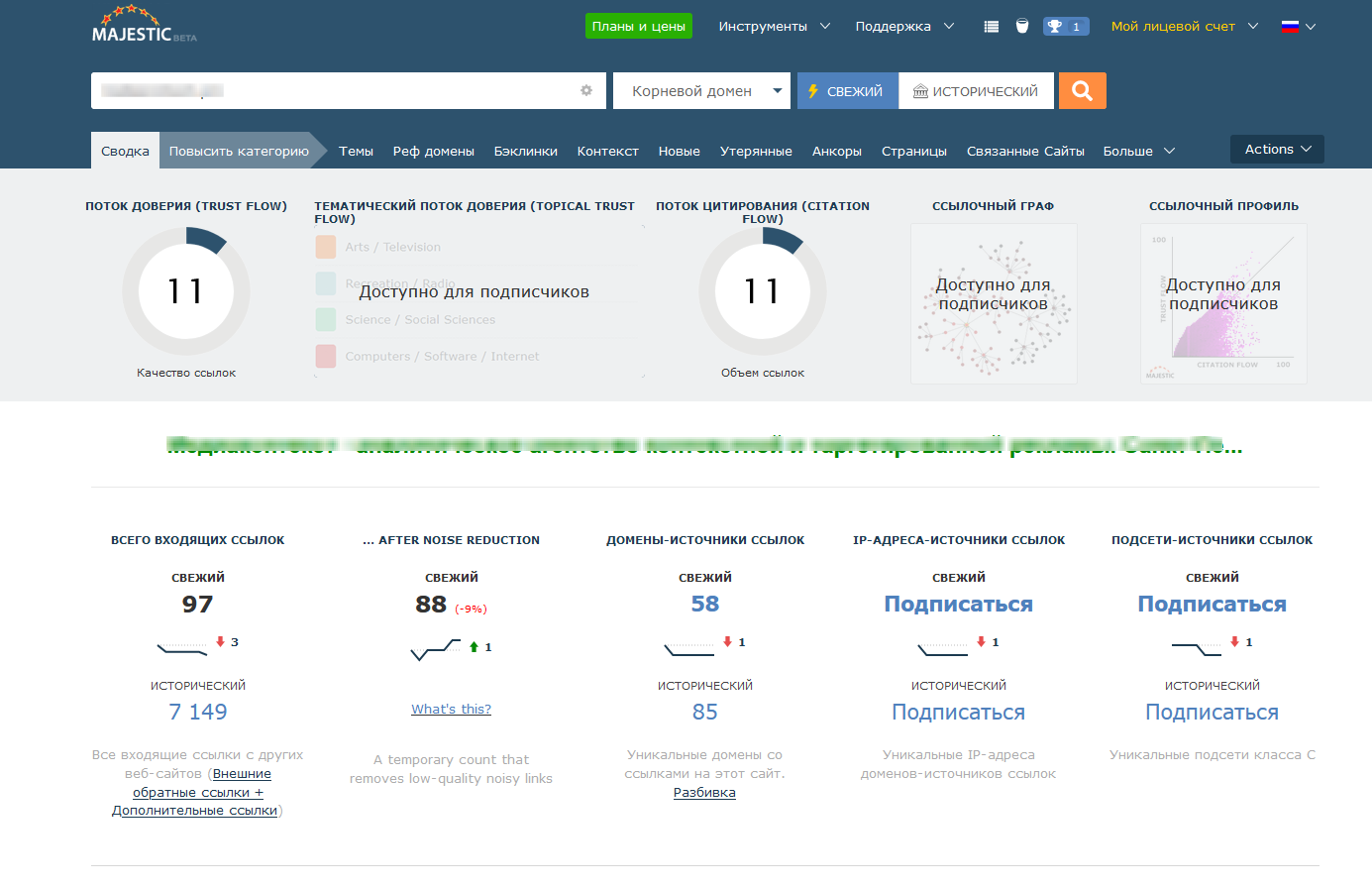Screen dimensions: 1372x889
Task: Click the fresh referring domains count 58
Action: 705,604
